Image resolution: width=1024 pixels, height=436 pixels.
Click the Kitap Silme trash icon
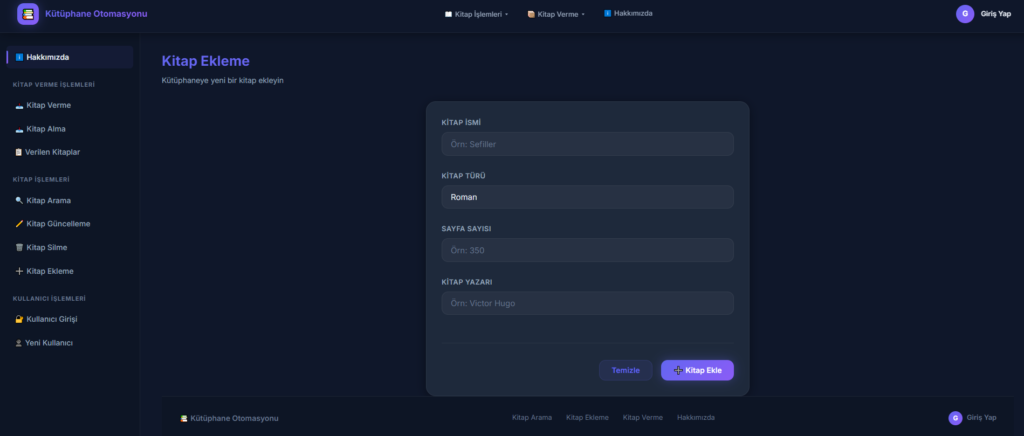(19, 247)
